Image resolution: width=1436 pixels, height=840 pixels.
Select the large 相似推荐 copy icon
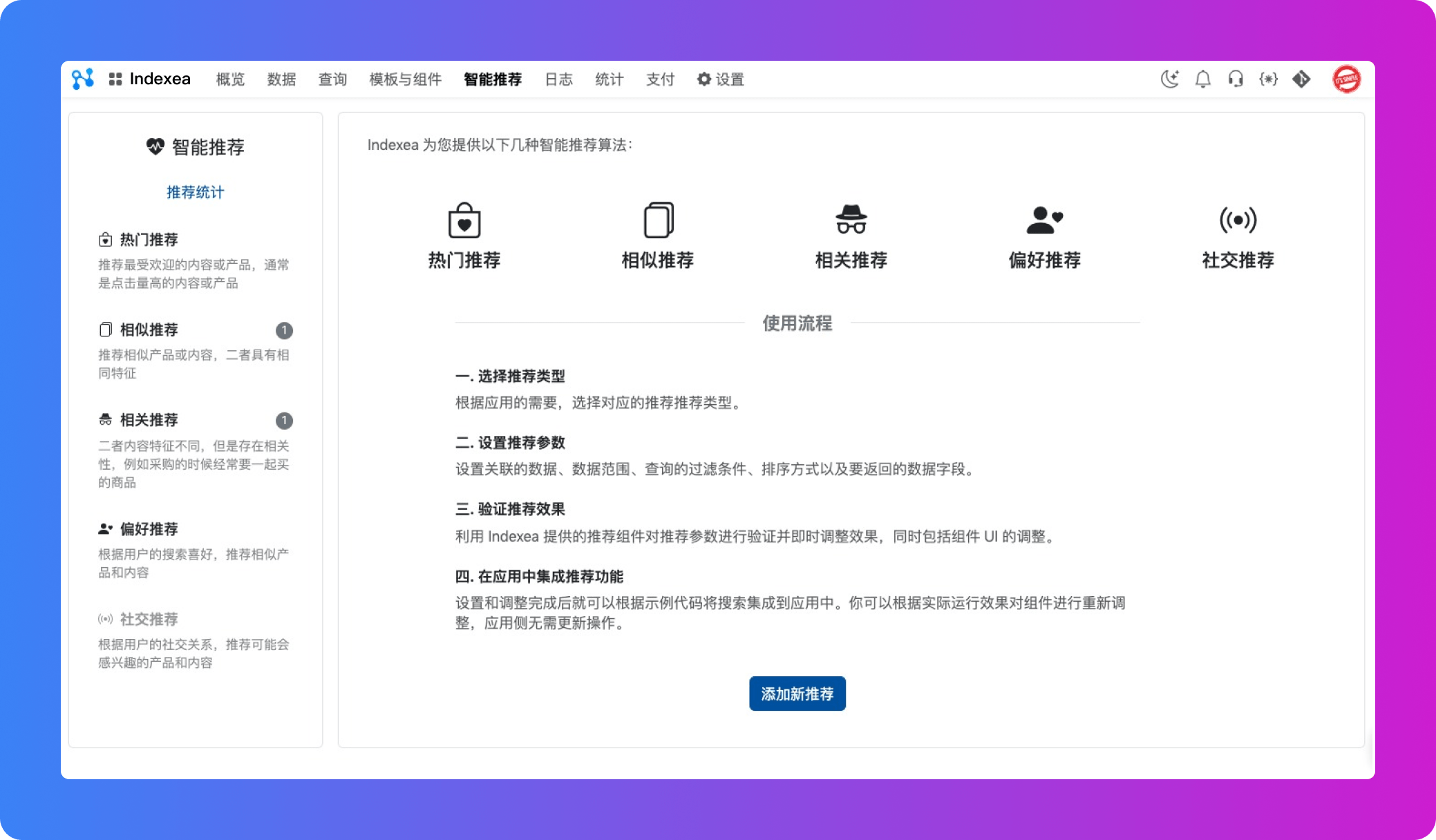(658, 220)
